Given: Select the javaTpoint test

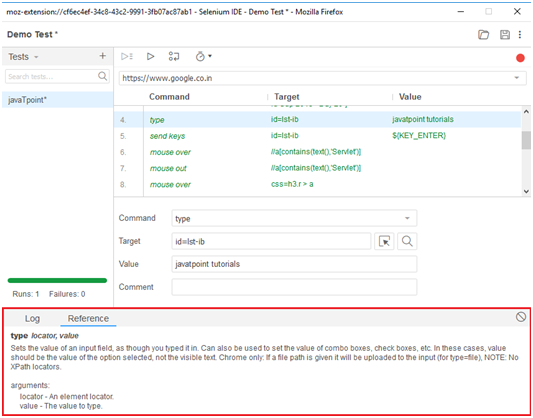Looking at the screenshot, I should tap(57, 100).
